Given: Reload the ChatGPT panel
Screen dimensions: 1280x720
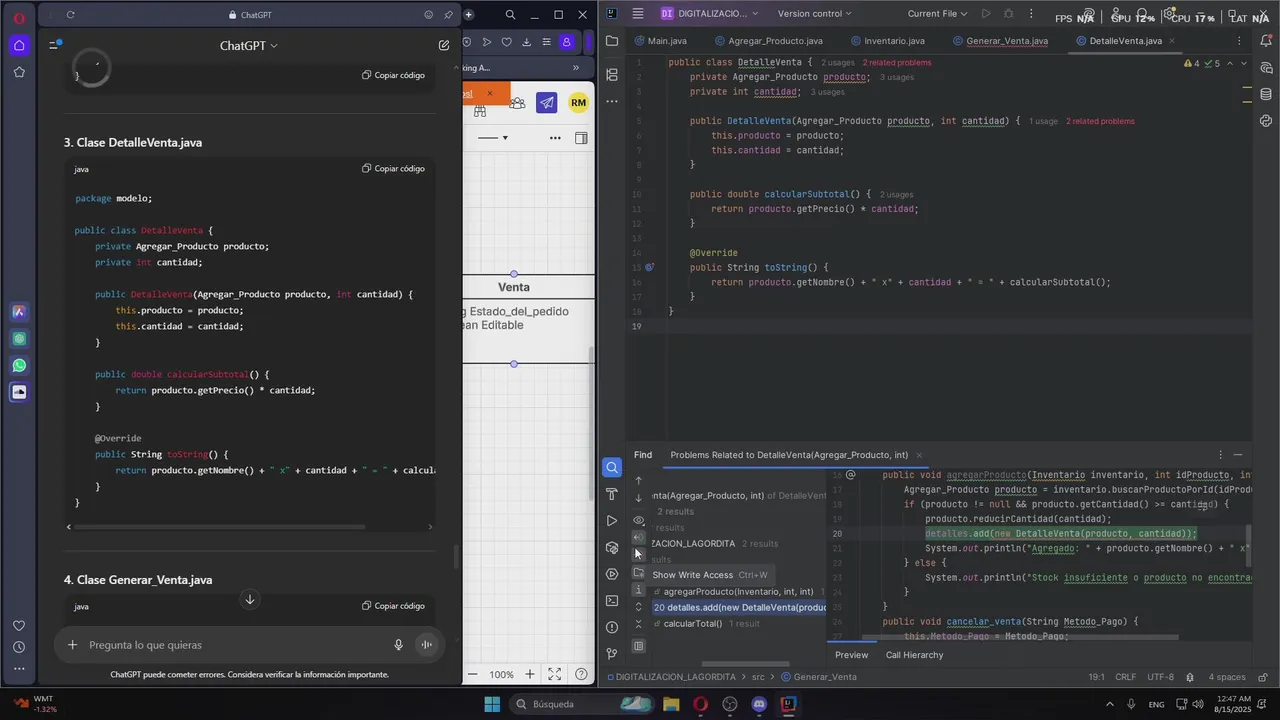Looking at the screenshot, I should [70, 15].
